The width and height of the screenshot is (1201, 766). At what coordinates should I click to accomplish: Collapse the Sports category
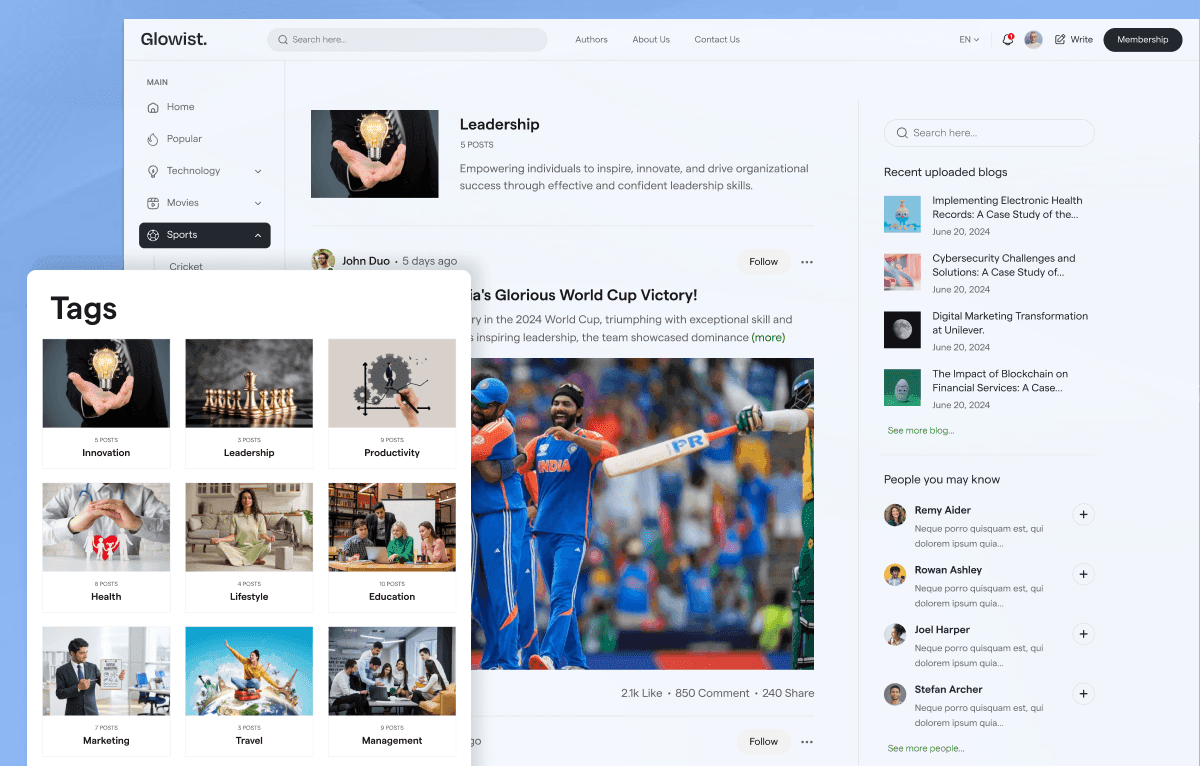(x=259, y=235)
